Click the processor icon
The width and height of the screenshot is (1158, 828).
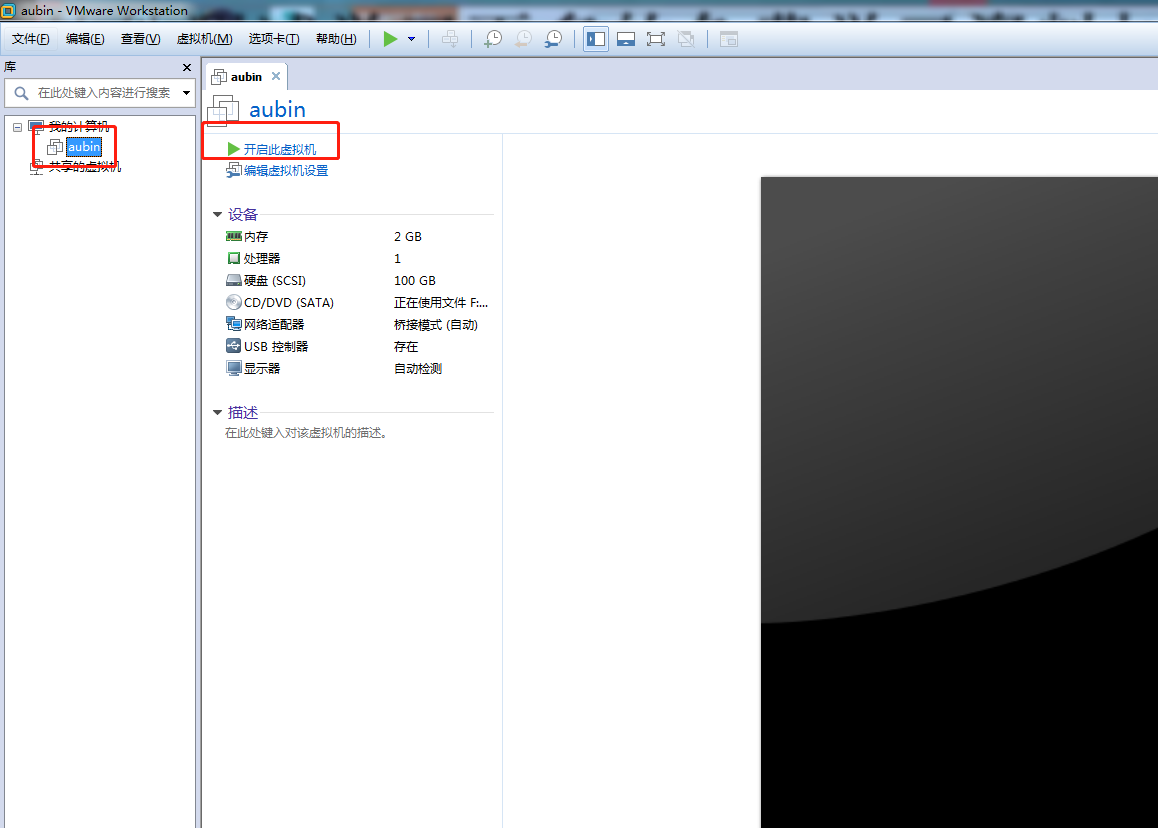[233, 259]
